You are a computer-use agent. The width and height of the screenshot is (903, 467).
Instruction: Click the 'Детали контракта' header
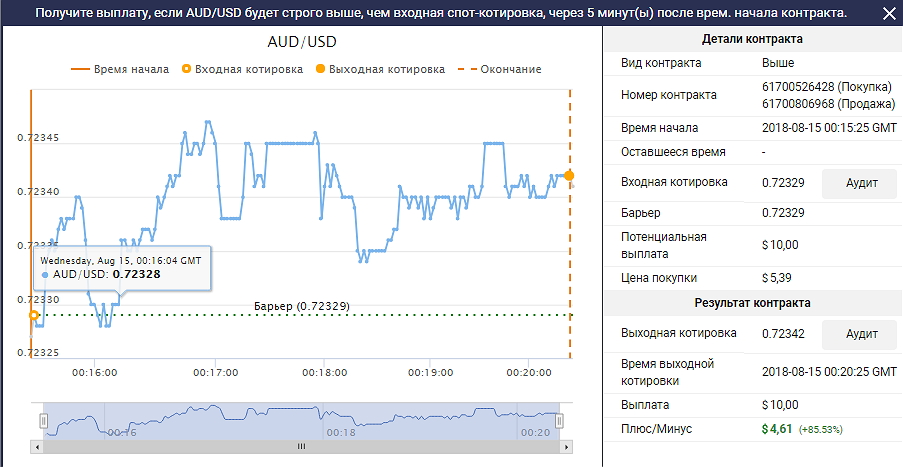[x=752, y=39]
